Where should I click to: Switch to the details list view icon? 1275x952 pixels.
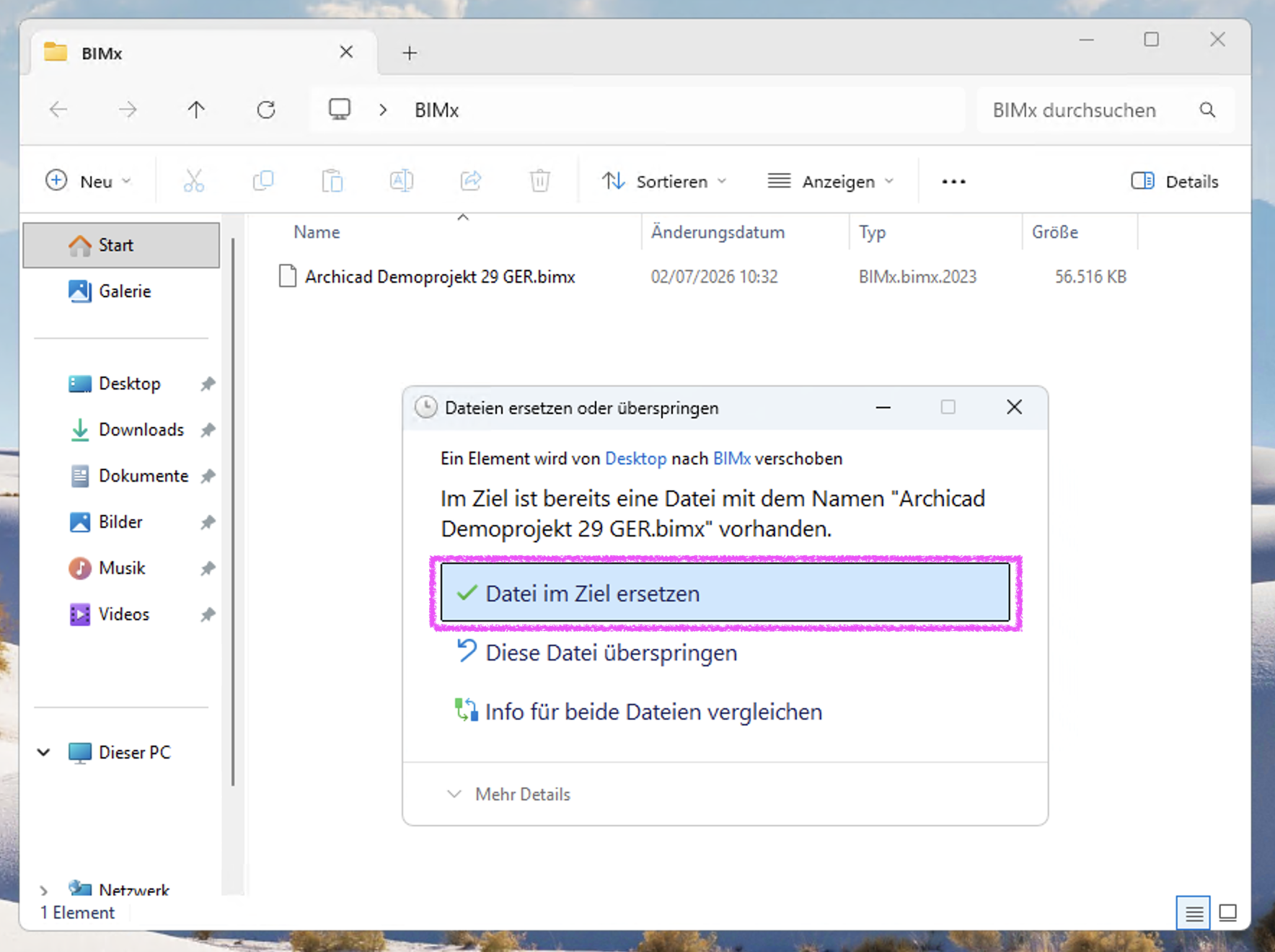(x=1194, y=913)
